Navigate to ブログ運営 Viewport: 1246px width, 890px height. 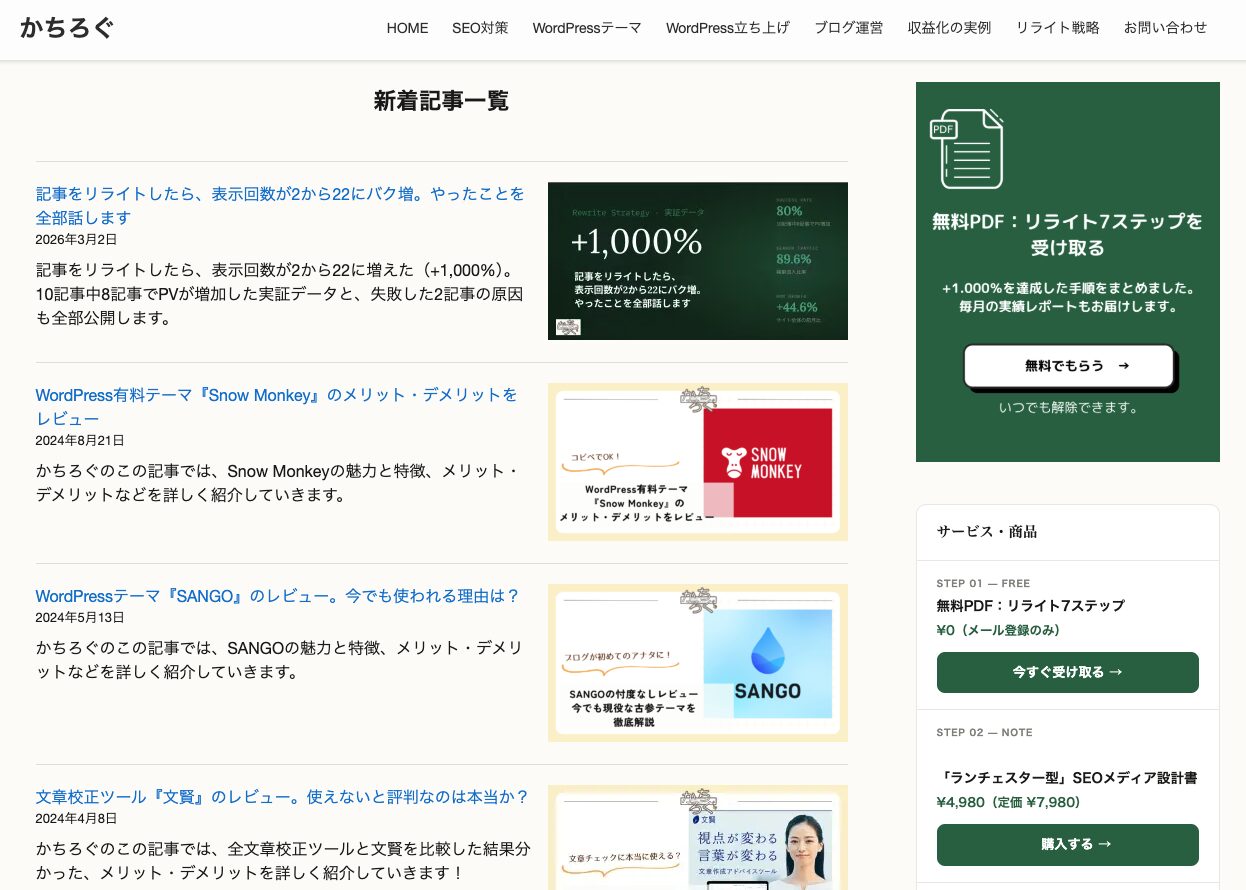(x=848, y=28)
